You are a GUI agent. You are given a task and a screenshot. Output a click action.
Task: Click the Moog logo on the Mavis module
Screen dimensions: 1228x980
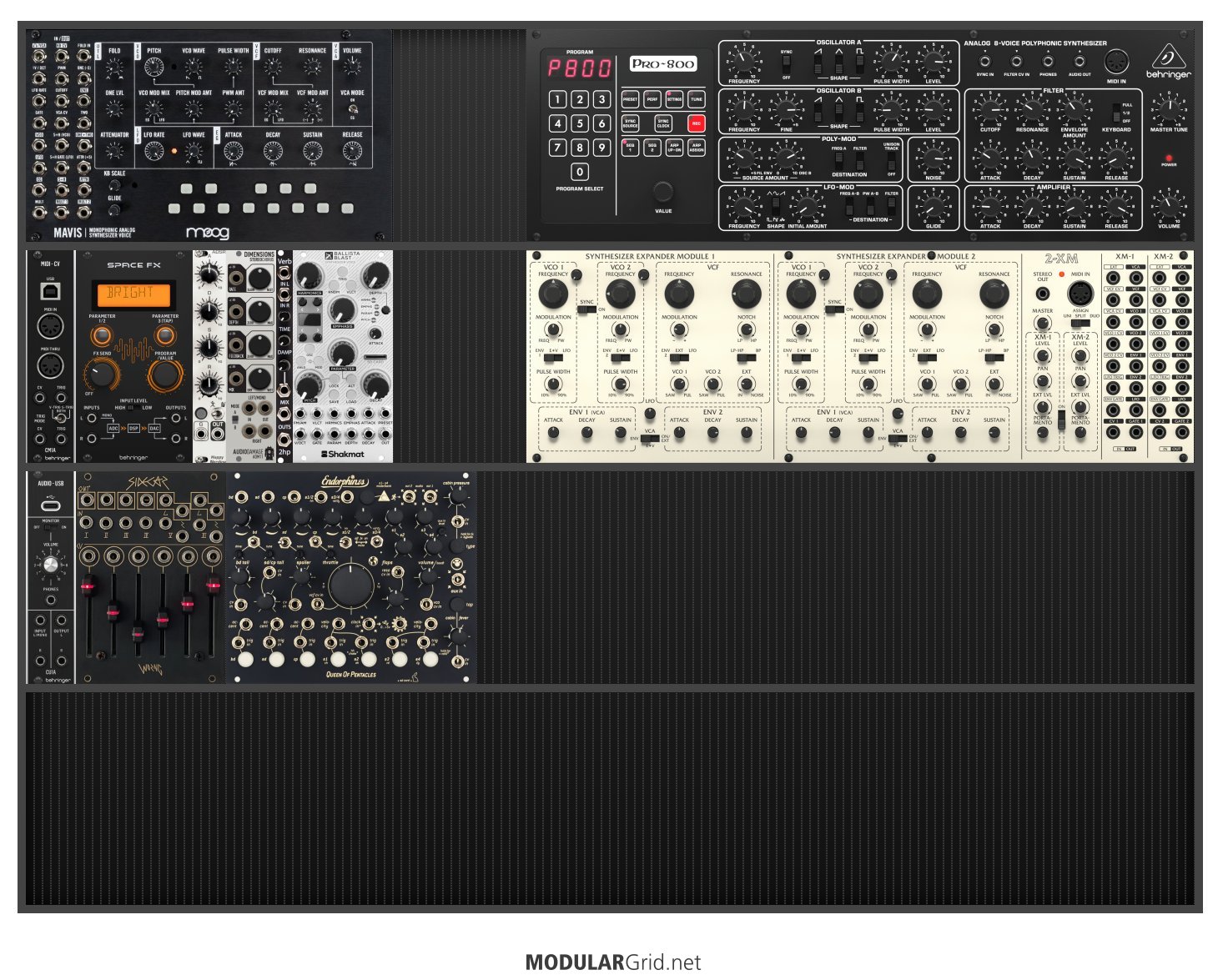click(207, 232)
